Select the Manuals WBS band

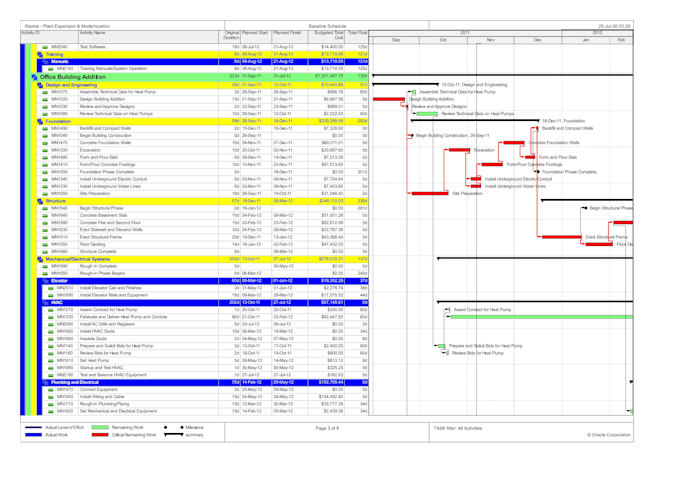tap(205, 62)
